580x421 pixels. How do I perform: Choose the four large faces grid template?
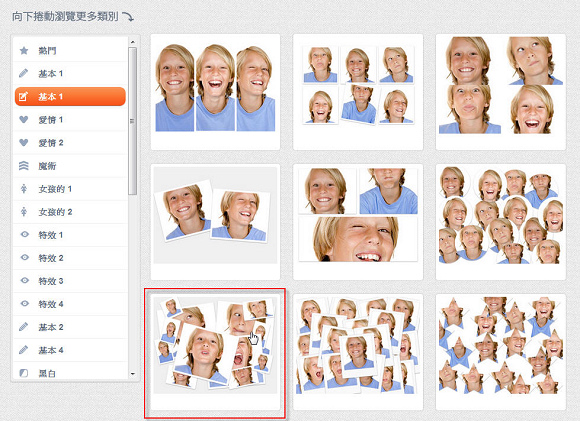point(501,92)
